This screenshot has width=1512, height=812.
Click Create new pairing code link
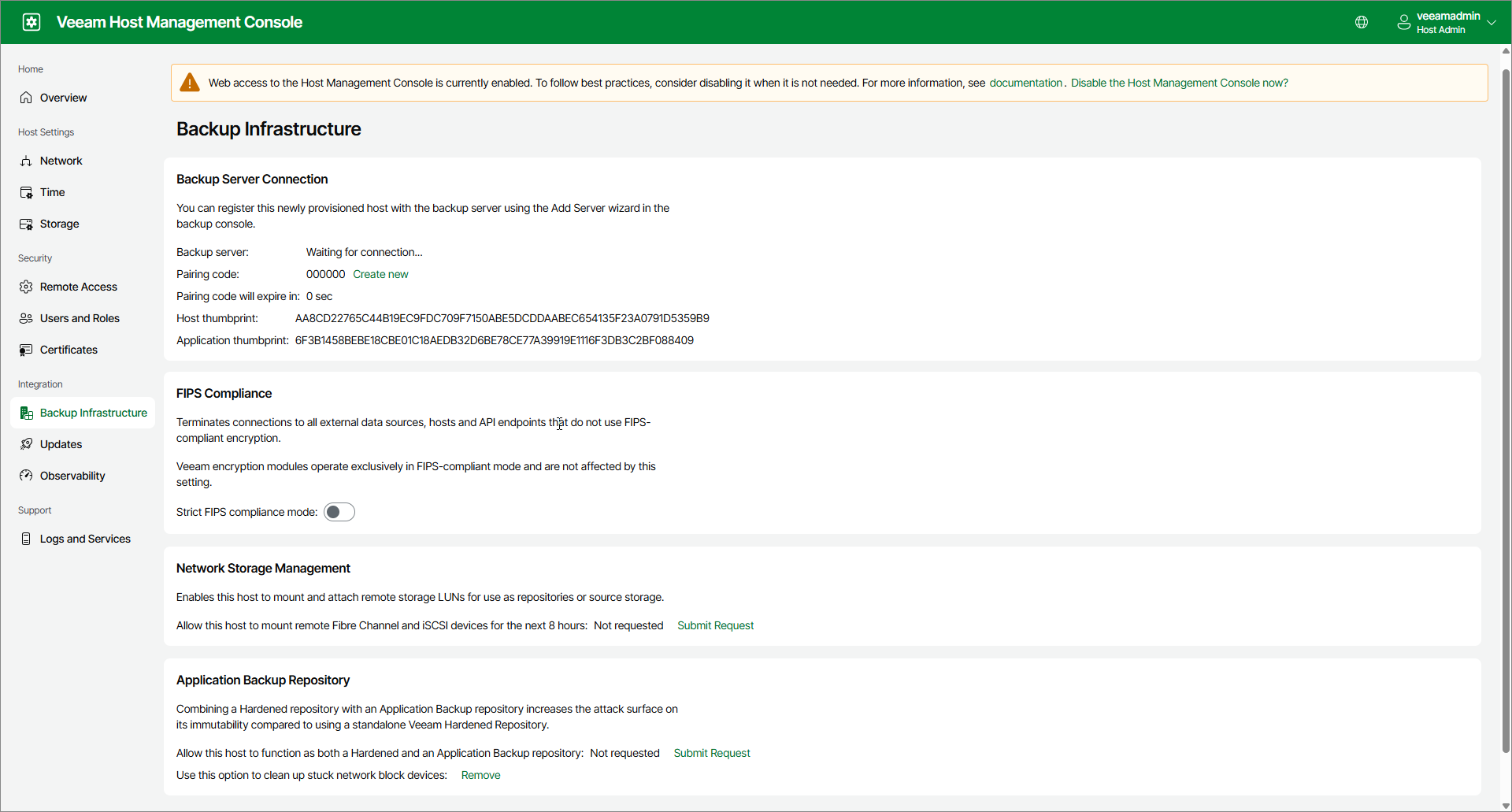(380, 274)
